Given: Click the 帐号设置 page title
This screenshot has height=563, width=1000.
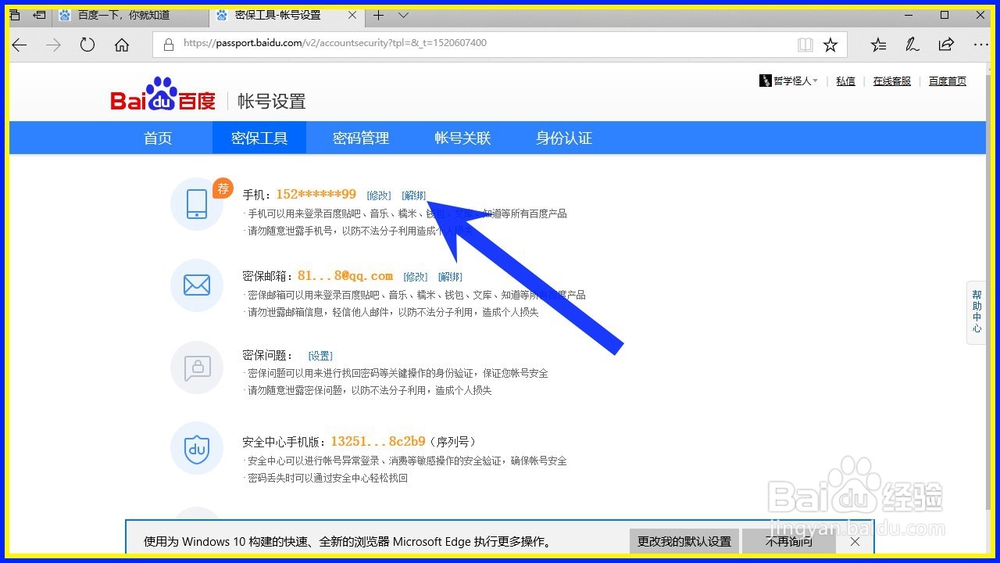Looking at the screenshot, I should 271,101.
